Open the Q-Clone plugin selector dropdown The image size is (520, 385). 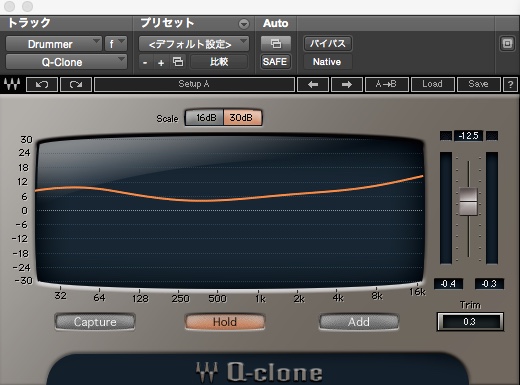[x=66, y=62]
